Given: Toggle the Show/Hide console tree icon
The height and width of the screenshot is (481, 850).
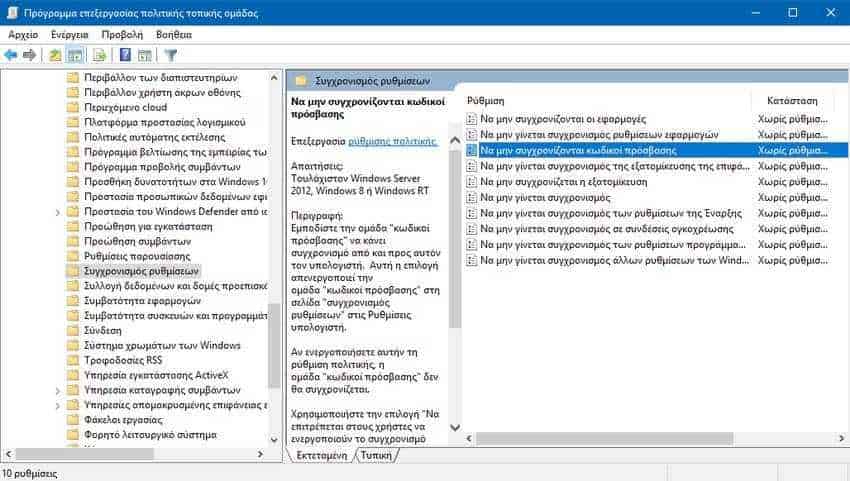Looking at the screenshot, I should pos(75,55).
